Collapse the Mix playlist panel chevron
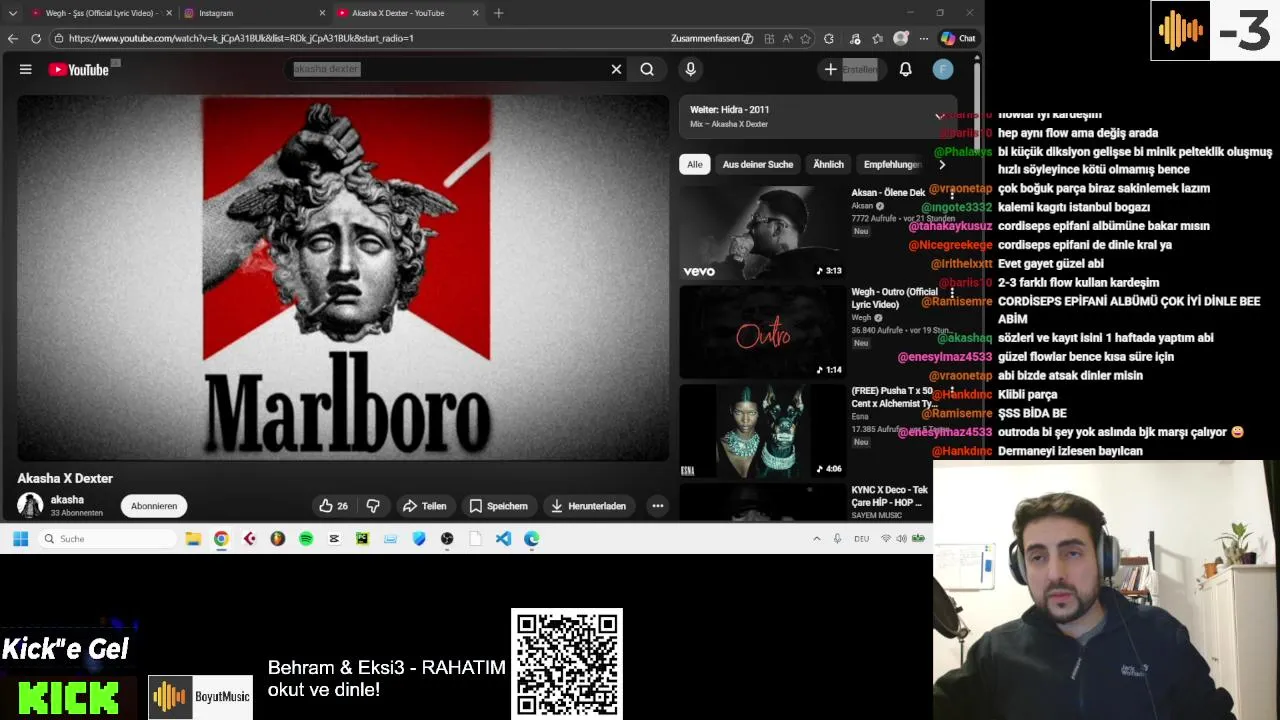The image size is (1280, 720). click(x=940, y=117)
